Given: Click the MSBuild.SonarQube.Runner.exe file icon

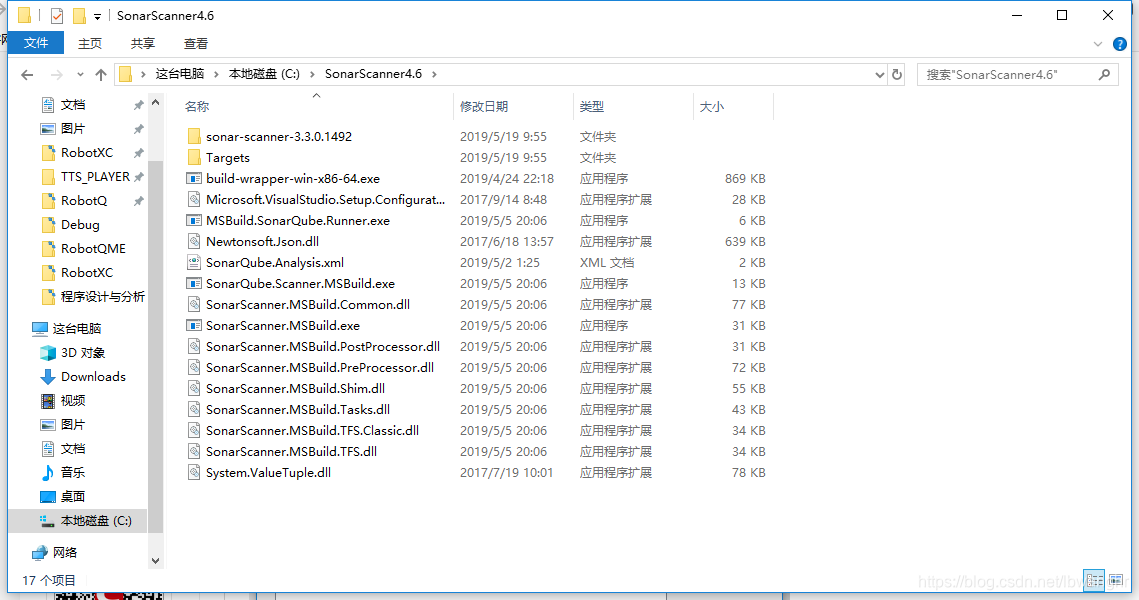Looking at the screenshot, I should pyautogui.click(x=194, y=221).
